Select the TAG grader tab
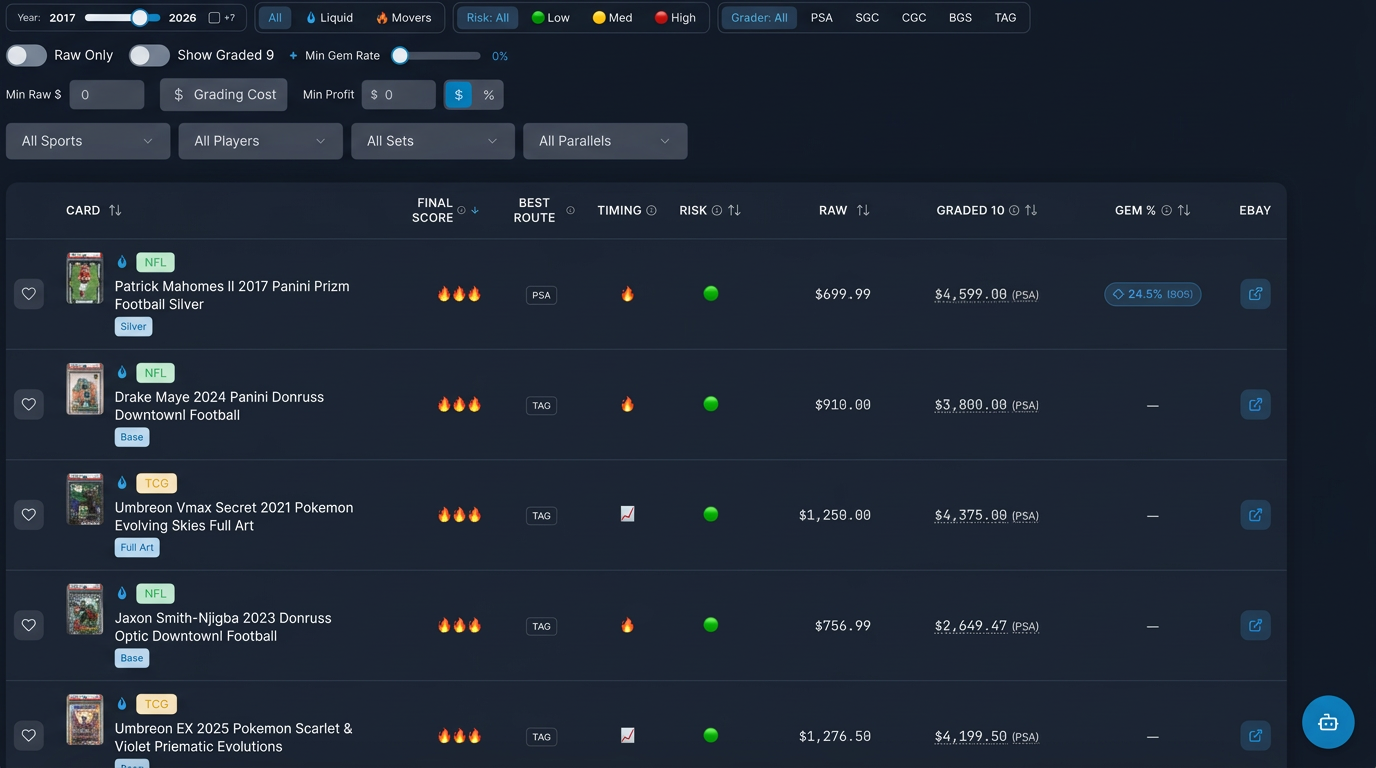1376x768 pixels. pos(1005,17)
